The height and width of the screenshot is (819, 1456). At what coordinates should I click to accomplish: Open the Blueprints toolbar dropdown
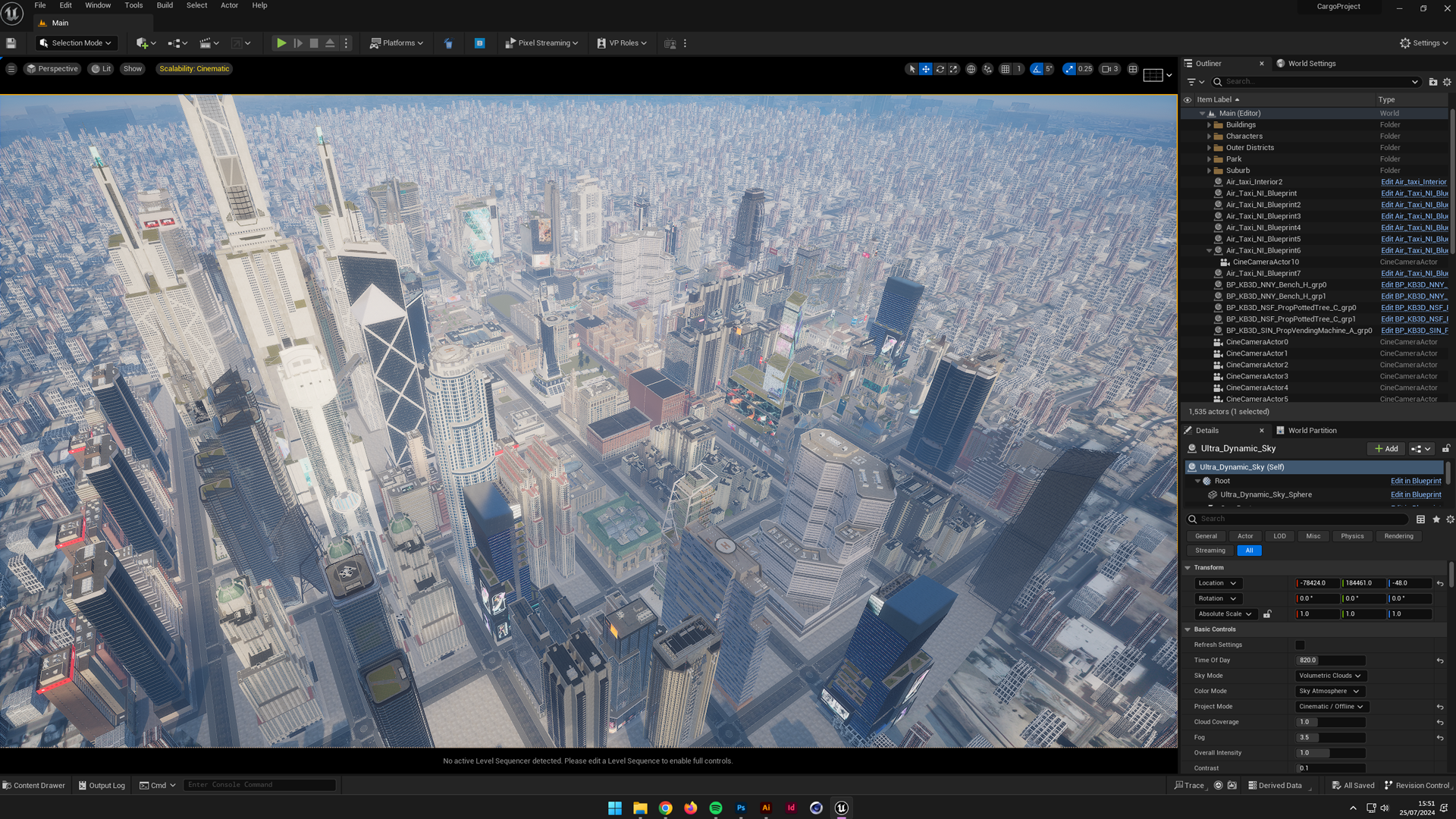pos(177,43)
